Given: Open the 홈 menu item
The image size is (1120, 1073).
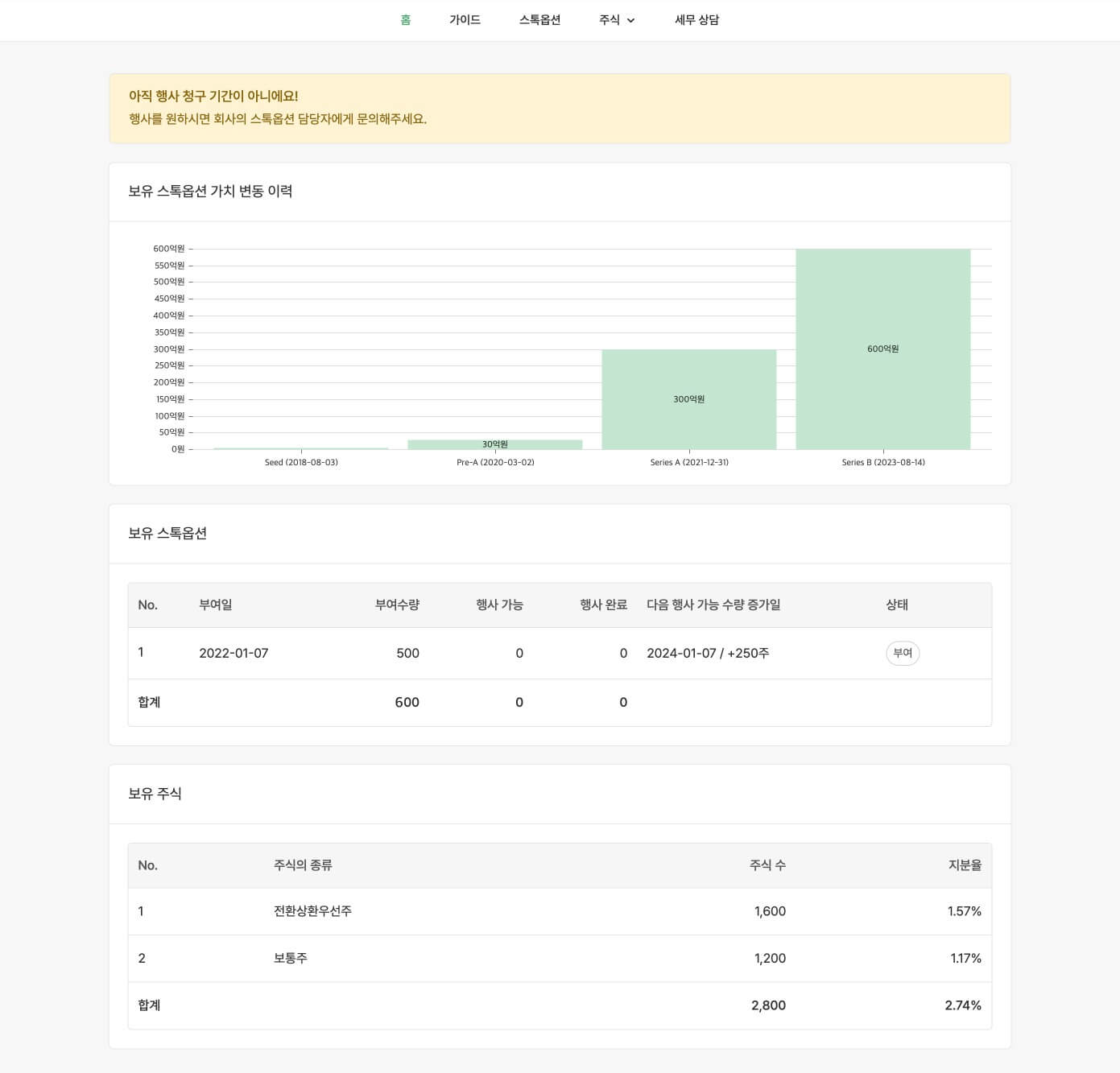Looking at the screenshot, I should tap(405, 19).
